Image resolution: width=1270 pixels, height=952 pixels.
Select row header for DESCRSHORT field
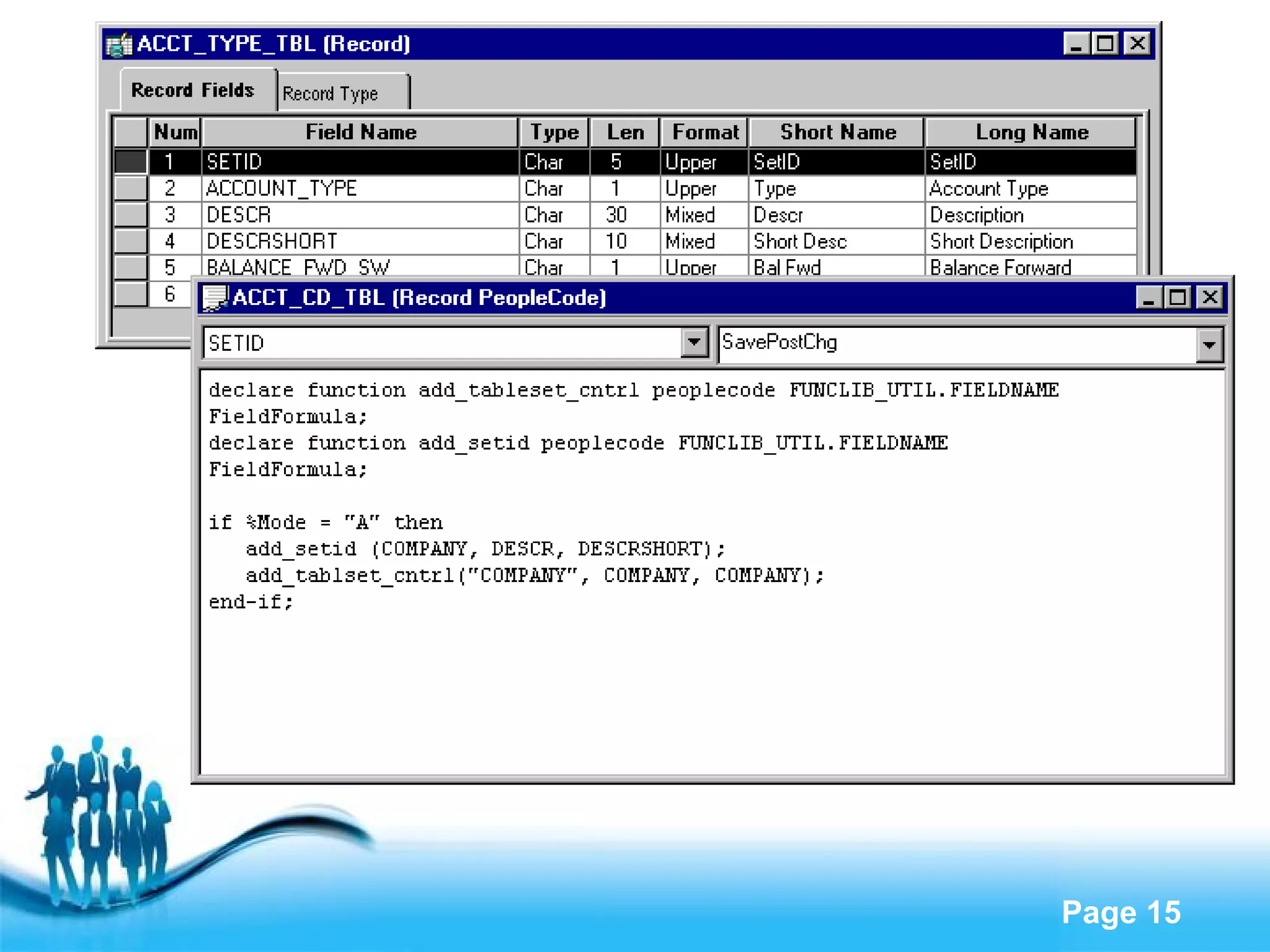pos(130,241)
